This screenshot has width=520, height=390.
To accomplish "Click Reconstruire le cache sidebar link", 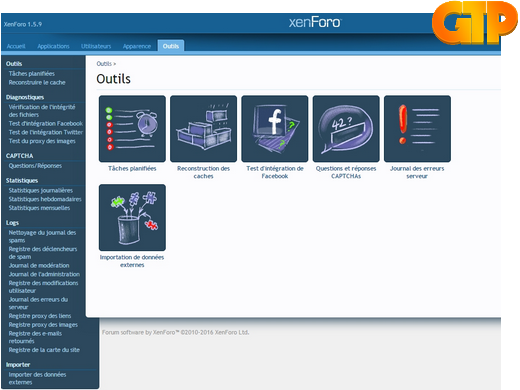I will [37, 82].
